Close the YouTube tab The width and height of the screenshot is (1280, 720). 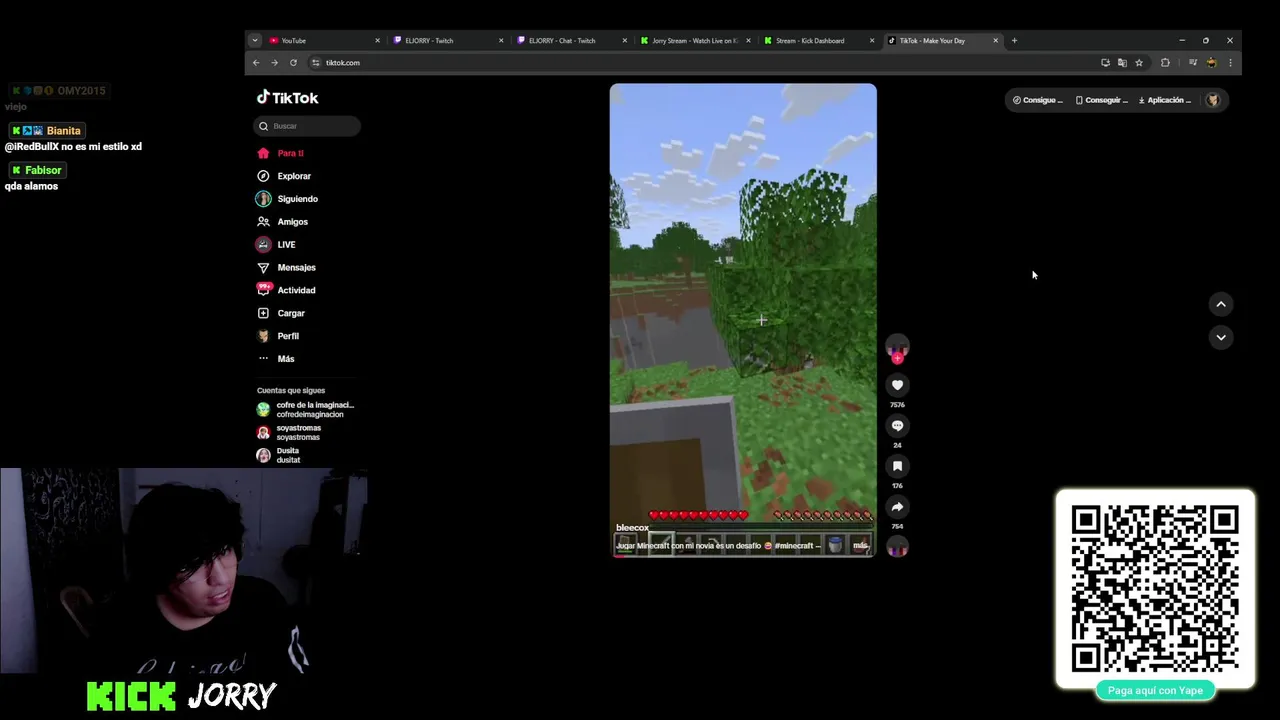click(377, 41)
